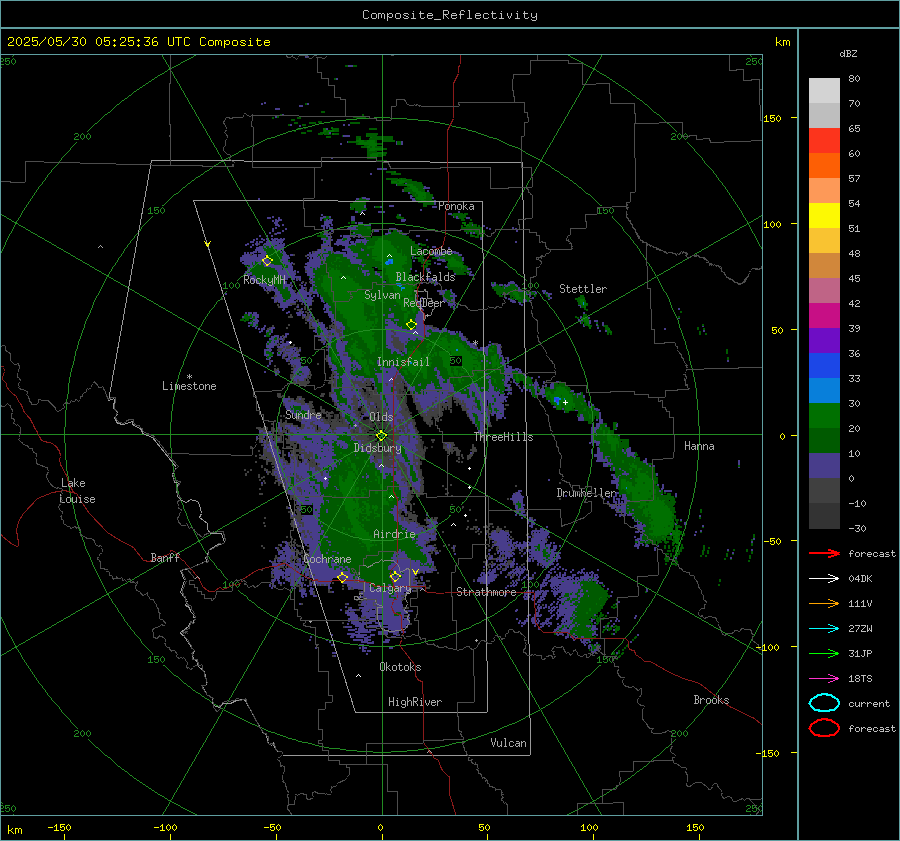Viewport: 900px width, 841px height.
Task: Click the -150 tick on bottom axis
Action: [59, 827]
